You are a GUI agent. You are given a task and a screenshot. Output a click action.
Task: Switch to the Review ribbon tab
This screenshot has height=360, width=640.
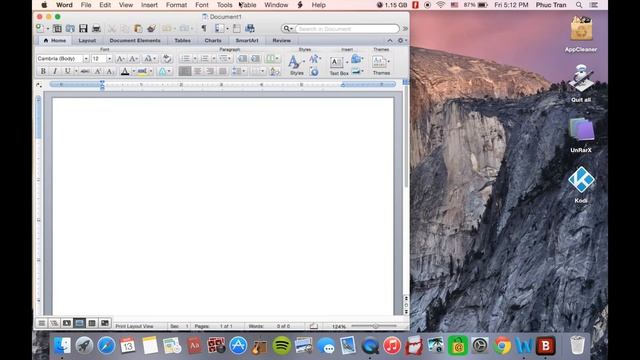[x=282, y=40]
